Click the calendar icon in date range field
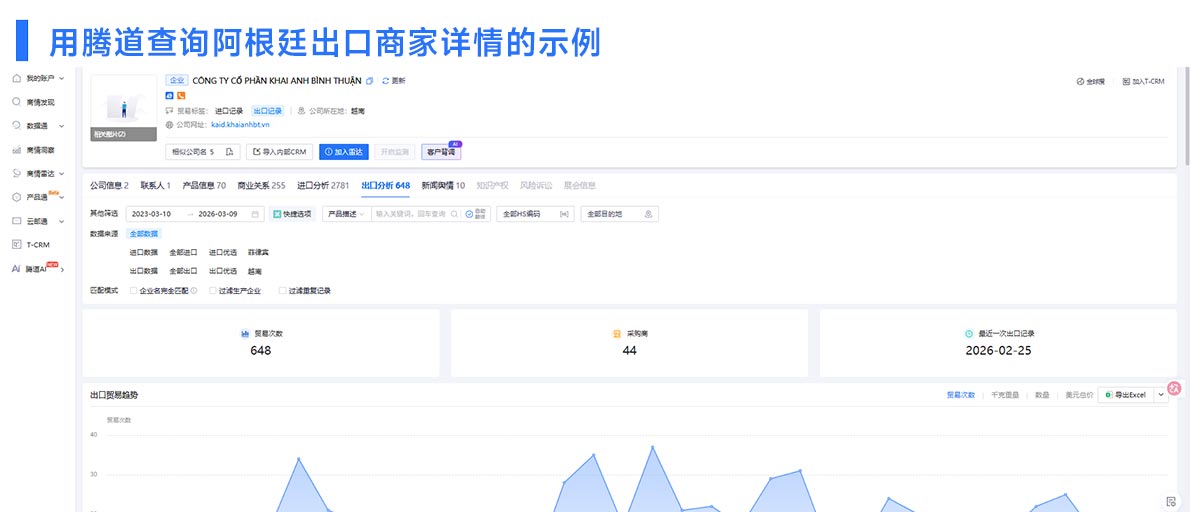The image size is (1190, 512). coord(256,214)
